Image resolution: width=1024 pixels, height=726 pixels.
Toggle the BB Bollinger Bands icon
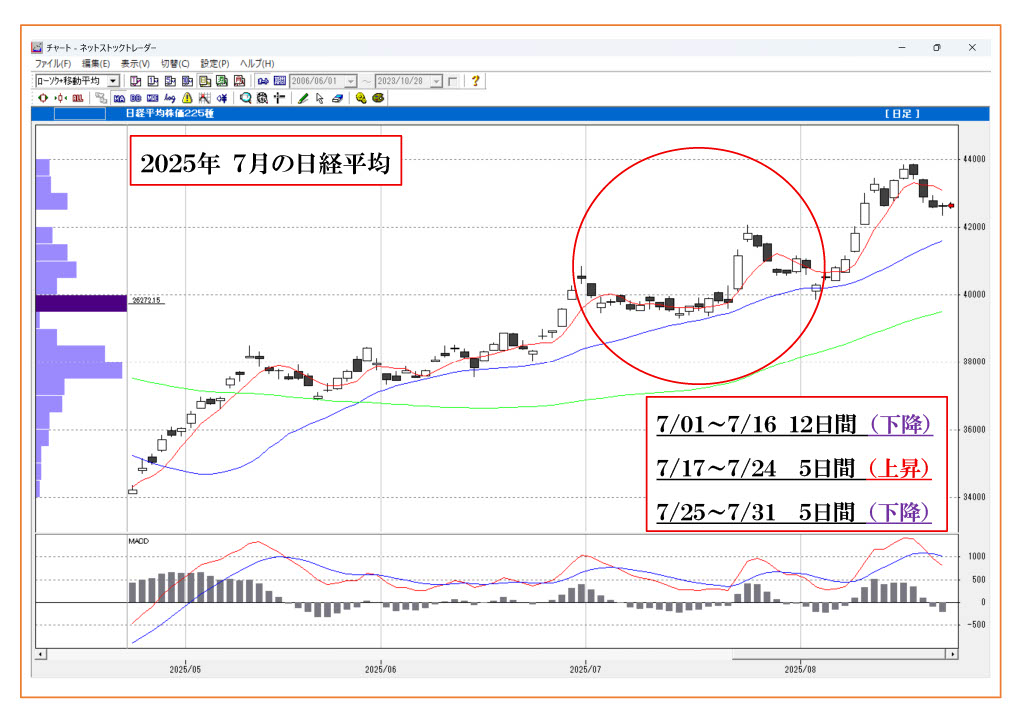(x=135, y=98)
